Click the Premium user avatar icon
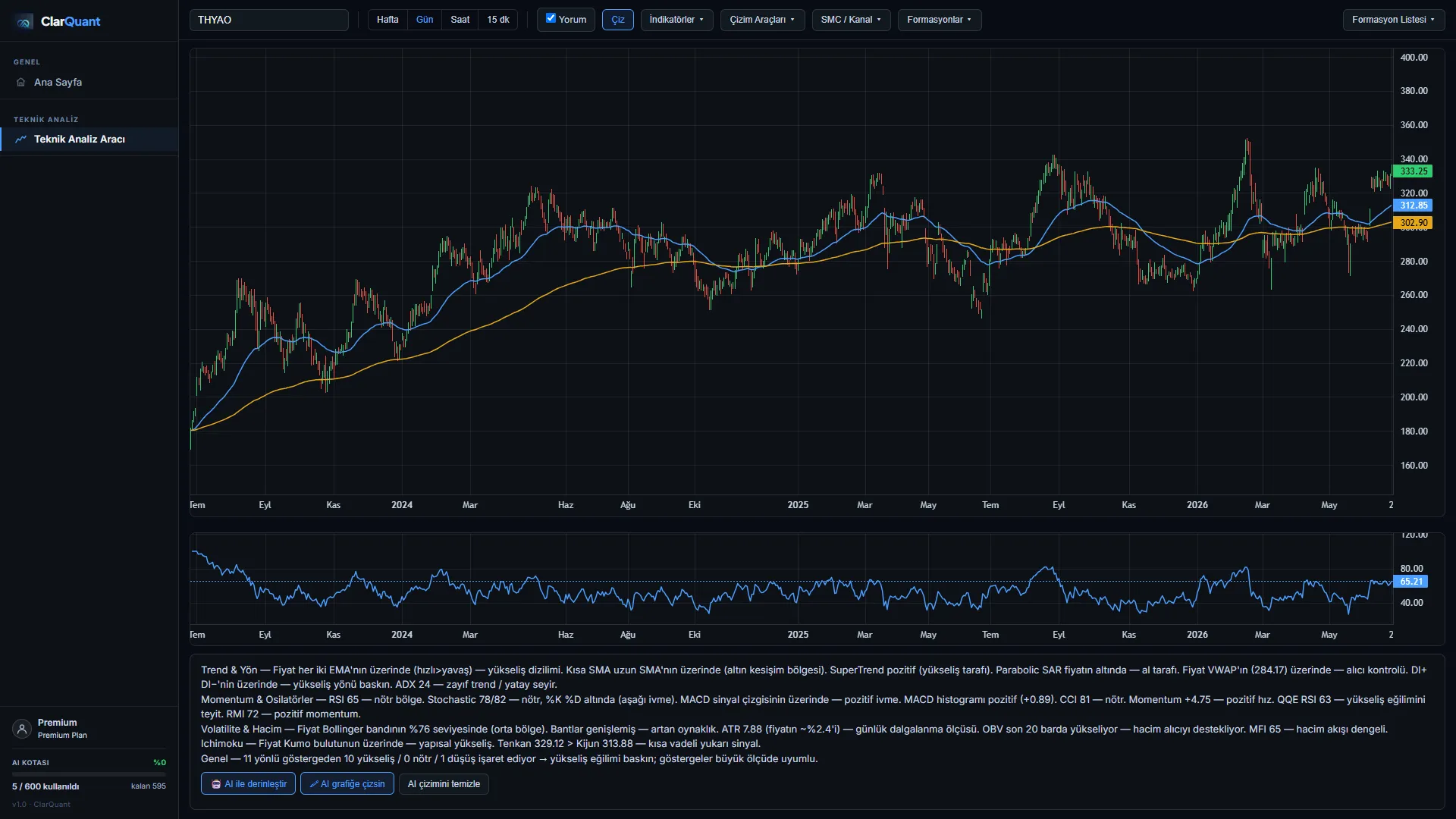Image resolution: width=1456 pixels, height=819 pixels. coord(22,729)
